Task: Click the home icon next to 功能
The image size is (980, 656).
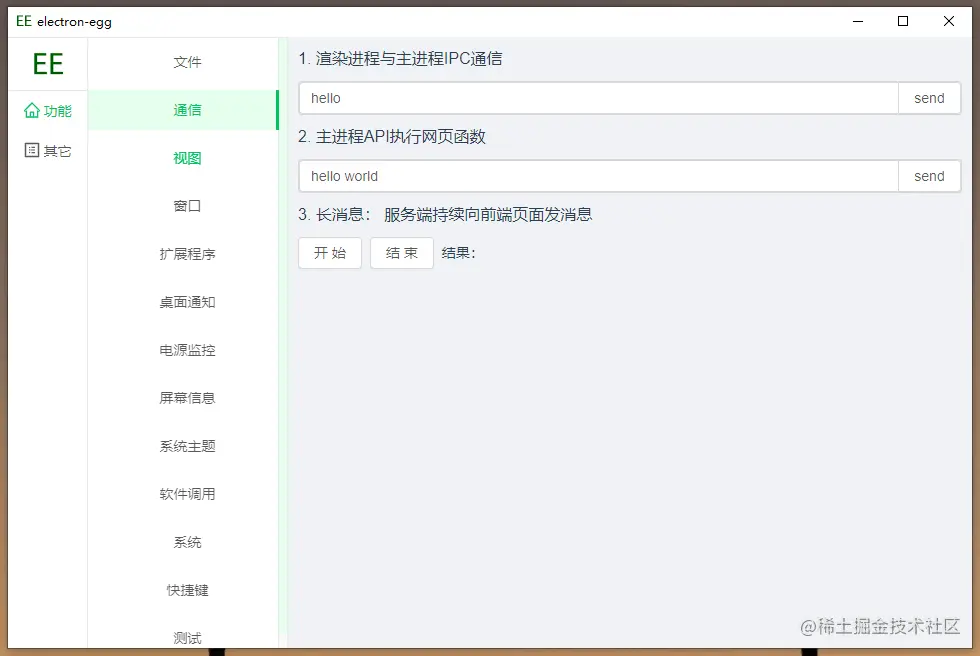Action: [x=32, y=111]
